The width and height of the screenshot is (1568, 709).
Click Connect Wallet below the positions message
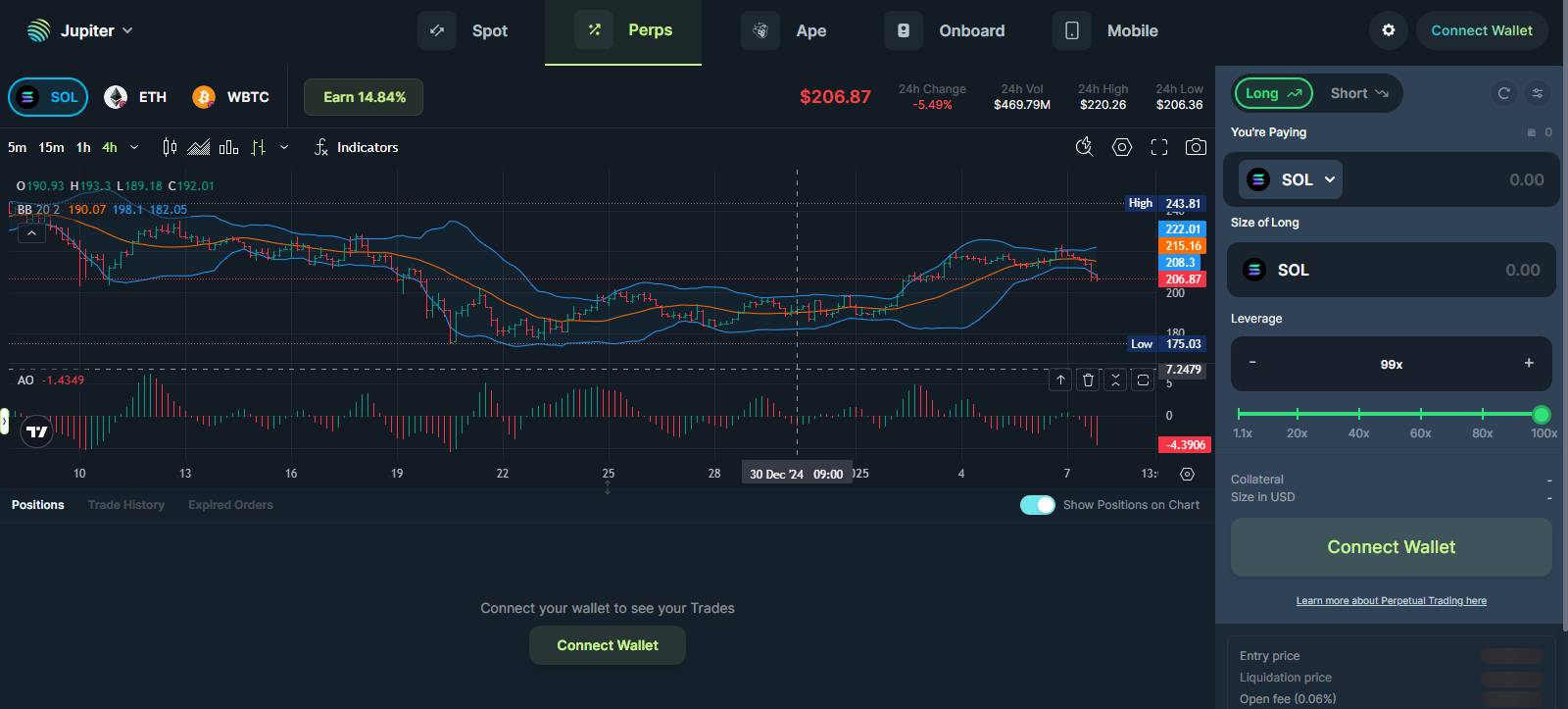pyautogui.click(x=608, y=645)
